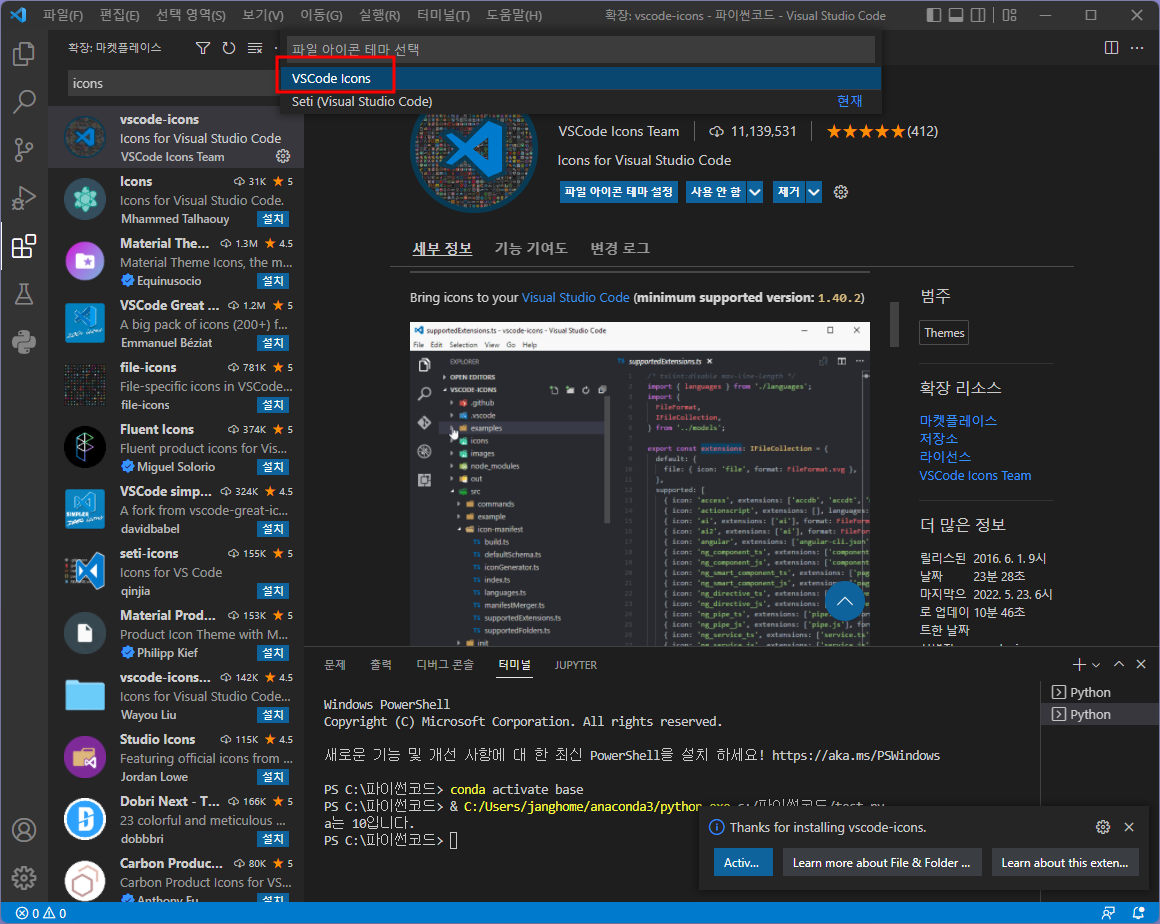Select VSCode Icons file icon theme
This screenshot has width=1160, height=924.
(581, 78)
